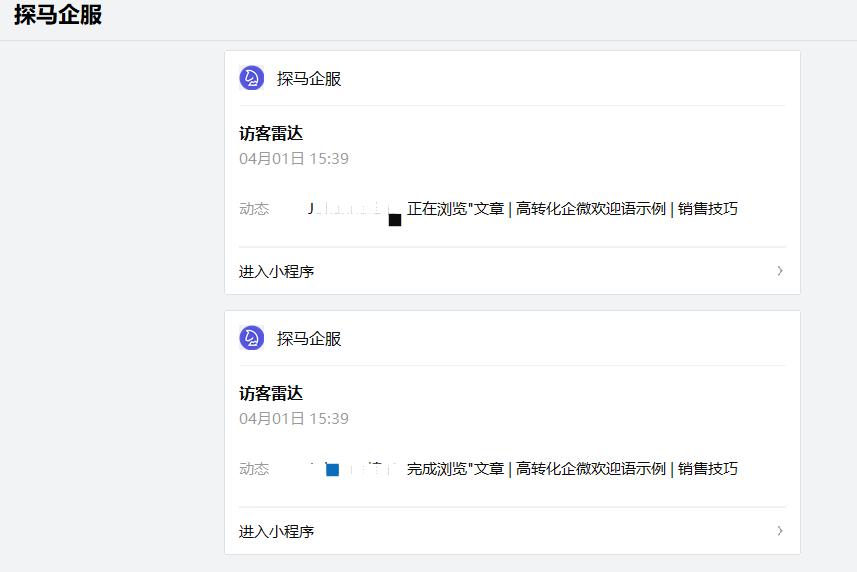Open 进入小程序 in the 完成浏览 card
Image resolution: width=857 pixels, height=572 pixels.
(x=277, y=532)
